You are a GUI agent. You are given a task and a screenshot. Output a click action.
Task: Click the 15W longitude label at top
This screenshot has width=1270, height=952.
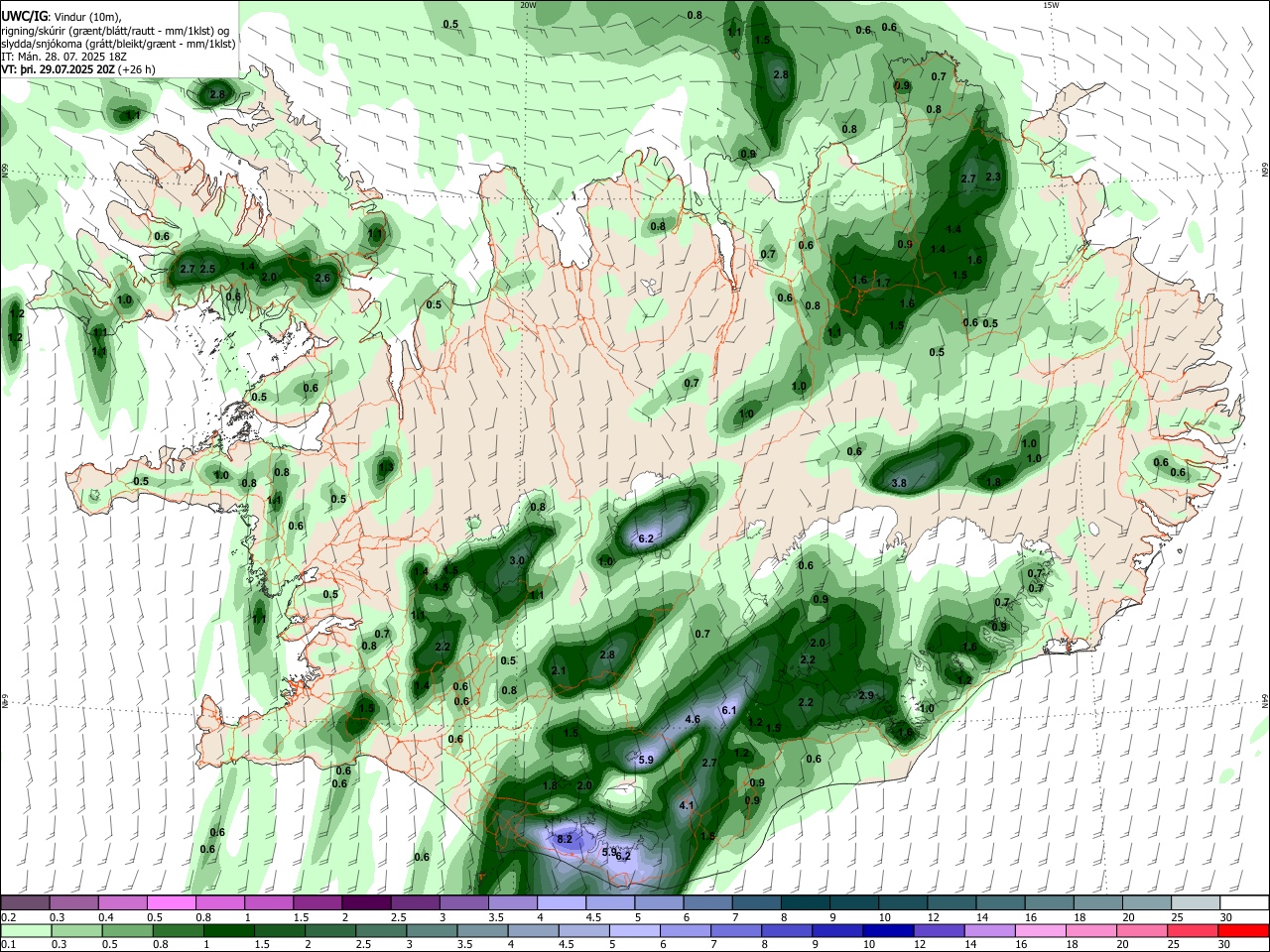(x=1051, y=4)
